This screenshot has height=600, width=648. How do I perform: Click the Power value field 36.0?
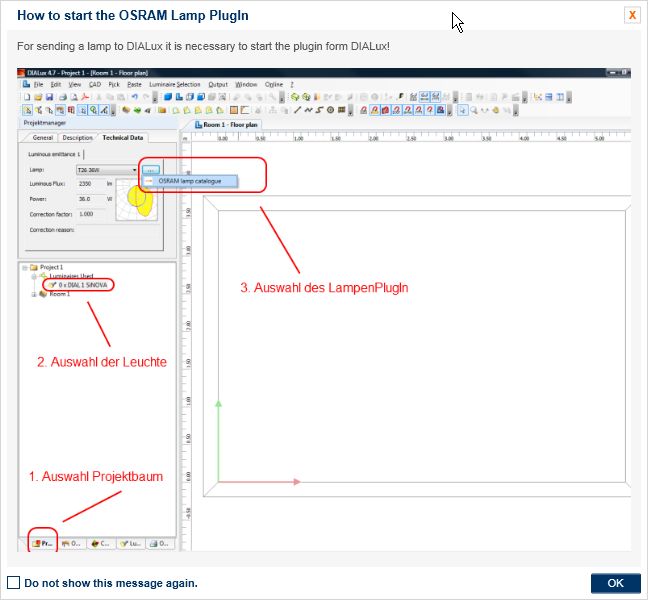[x=91, y=199]
